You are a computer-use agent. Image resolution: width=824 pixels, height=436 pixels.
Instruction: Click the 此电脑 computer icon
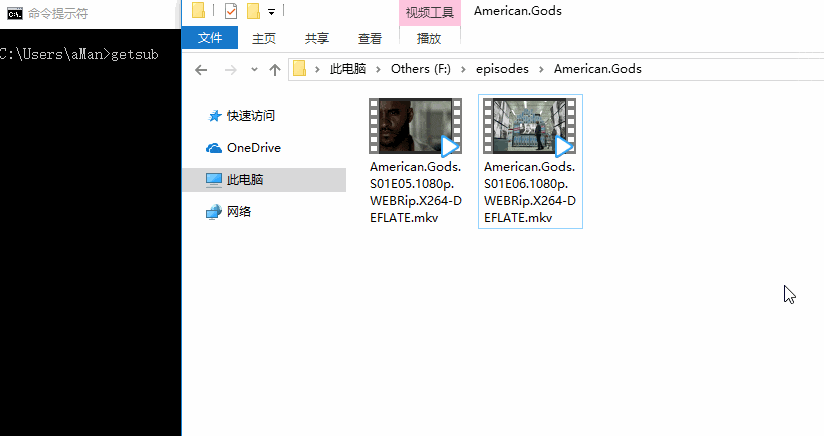[214, 180]
